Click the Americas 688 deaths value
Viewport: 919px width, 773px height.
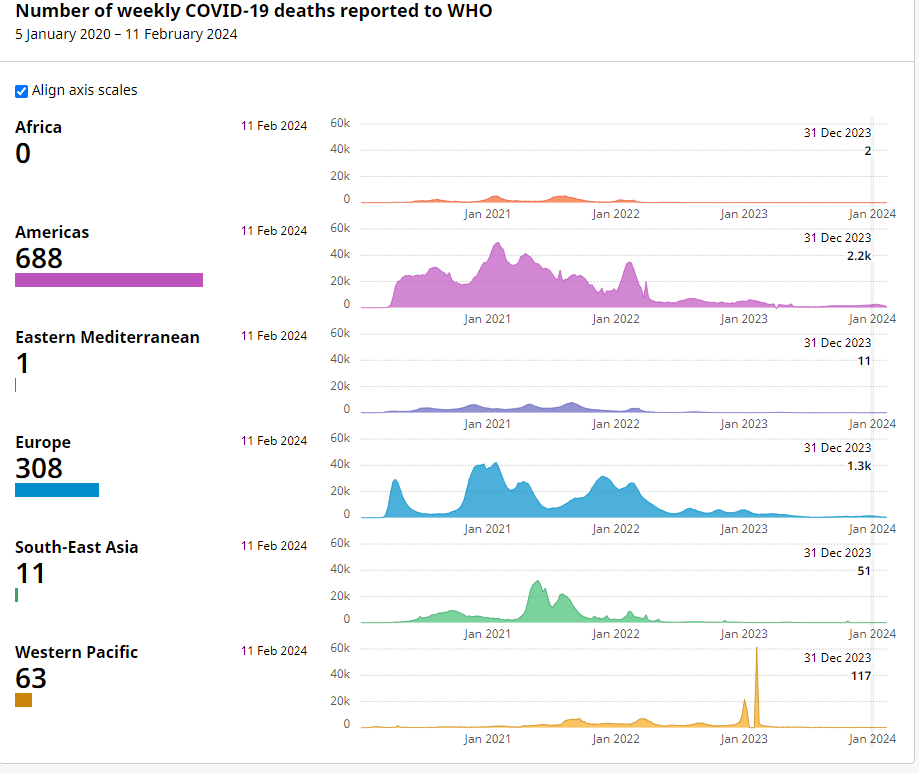(x=39, y=258)
